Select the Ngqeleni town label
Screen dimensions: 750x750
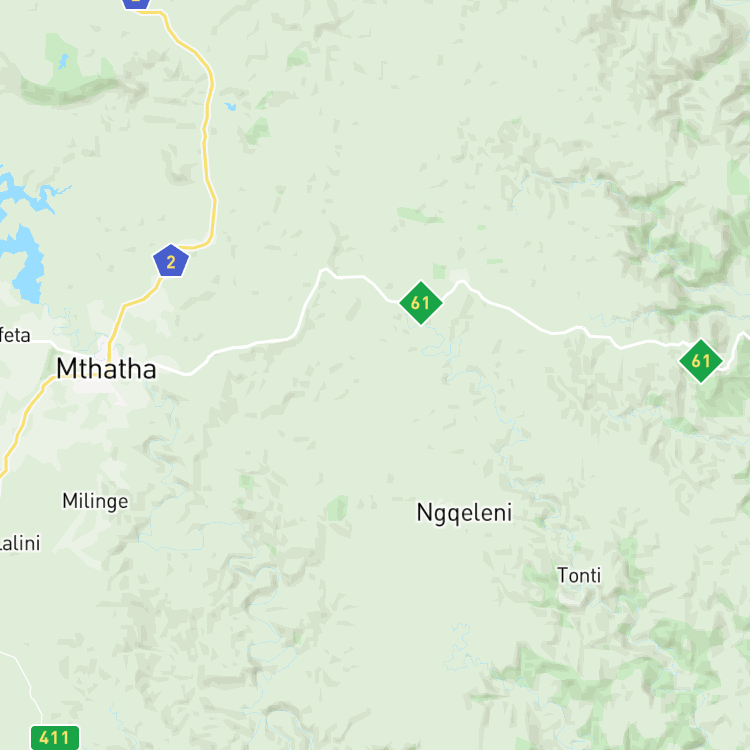click(x=464, y=513)
